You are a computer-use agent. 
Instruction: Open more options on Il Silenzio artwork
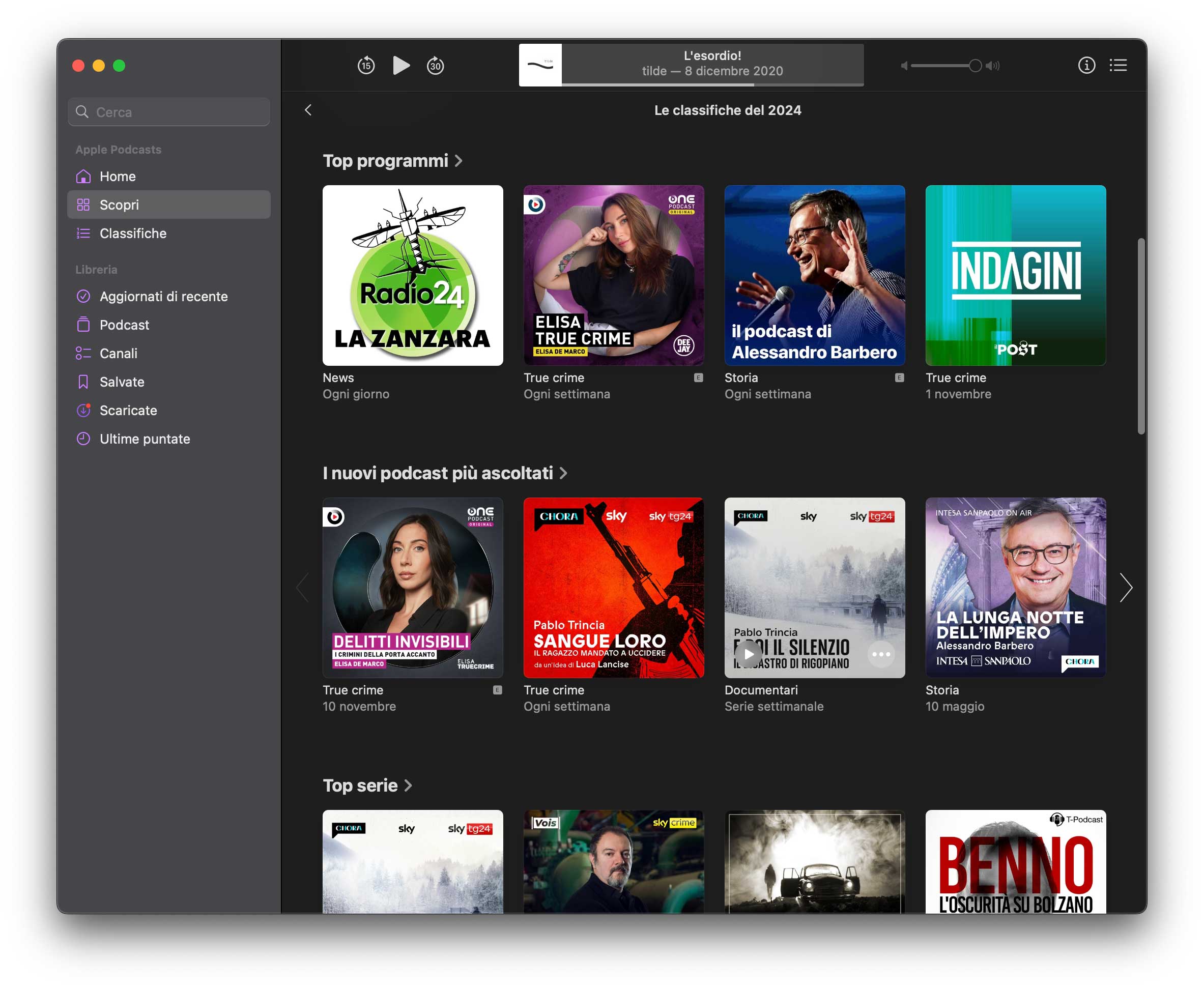tap(881, 654)
